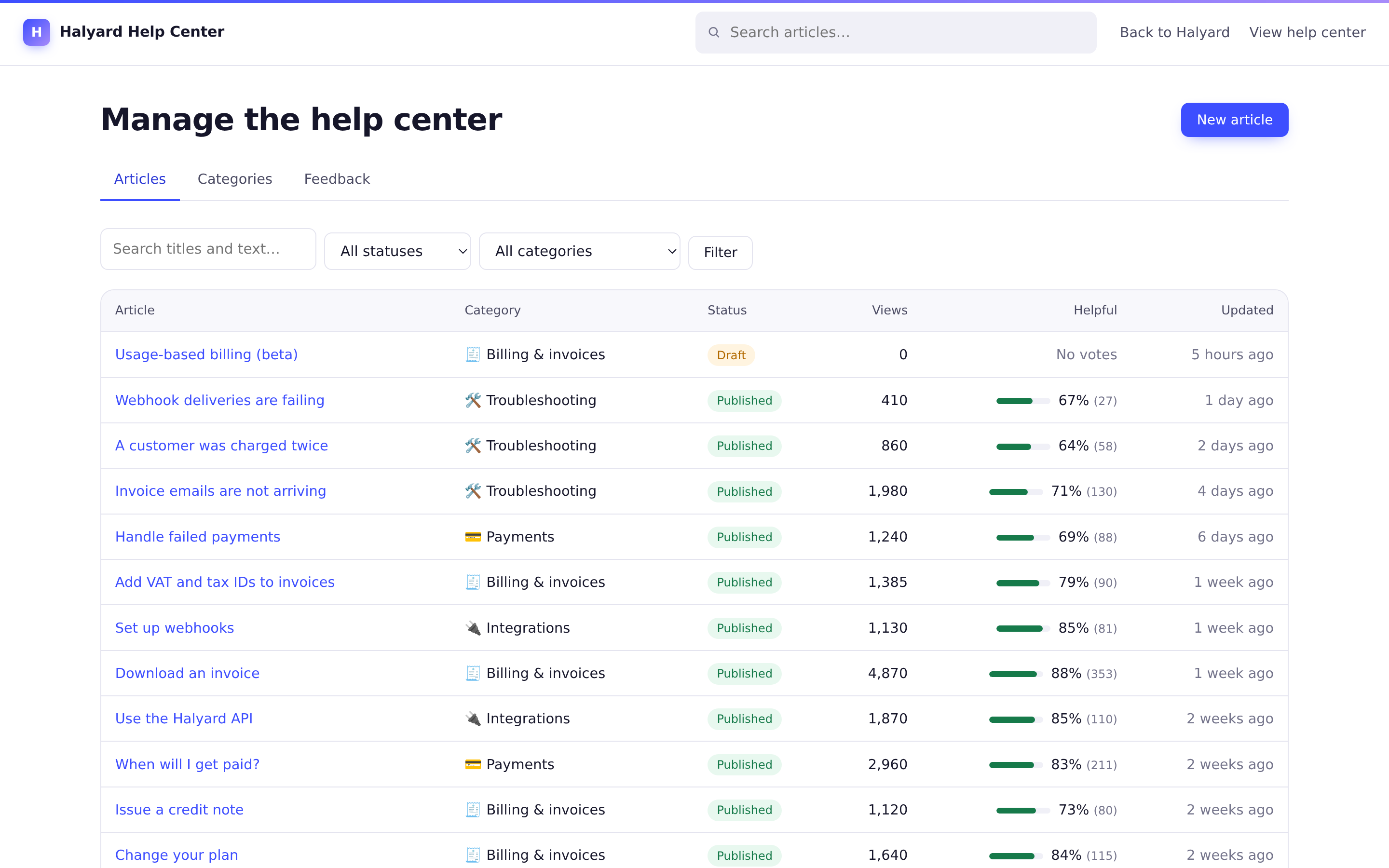
Task: Open the All categories dropdown
Action: [579, 251]
